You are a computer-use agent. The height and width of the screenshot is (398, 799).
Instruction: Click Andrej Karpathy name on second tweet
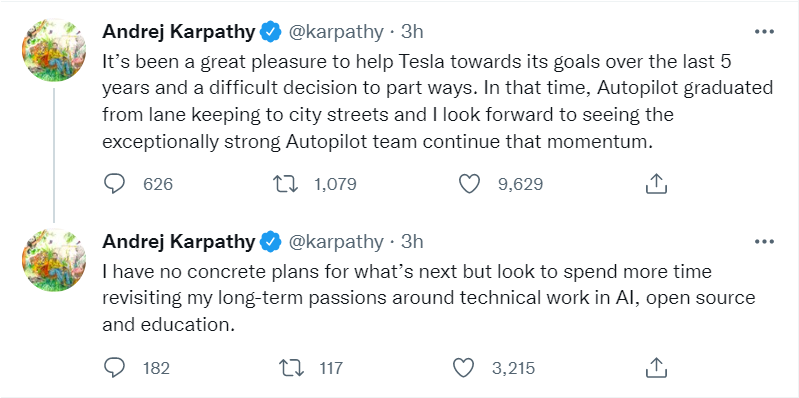(x=178, y=242)
